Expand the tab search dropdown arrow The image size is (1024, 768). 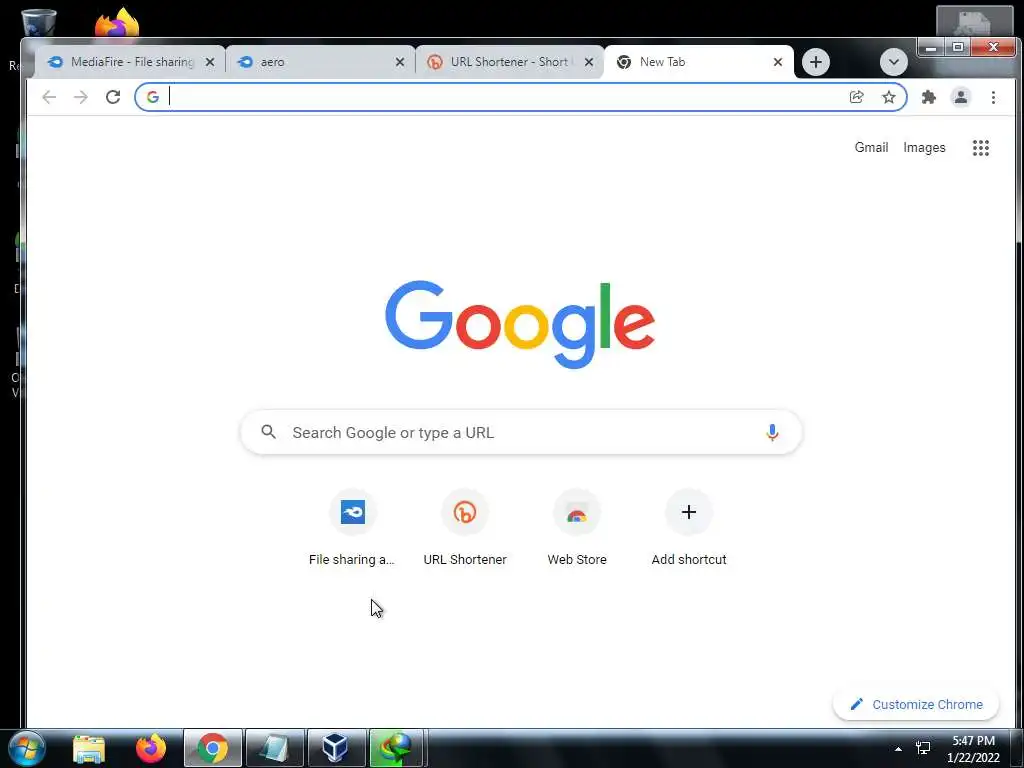coord(893,62)
